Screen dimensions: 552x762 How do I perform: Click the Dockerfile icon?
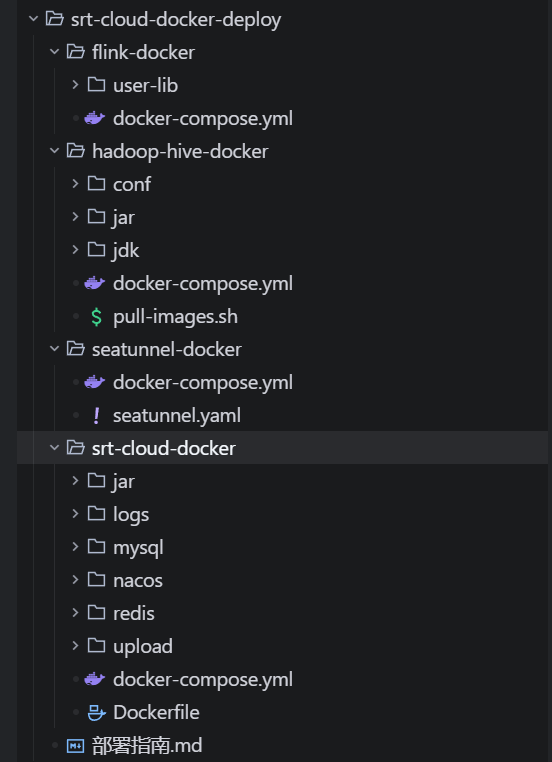tap(96, 712)
